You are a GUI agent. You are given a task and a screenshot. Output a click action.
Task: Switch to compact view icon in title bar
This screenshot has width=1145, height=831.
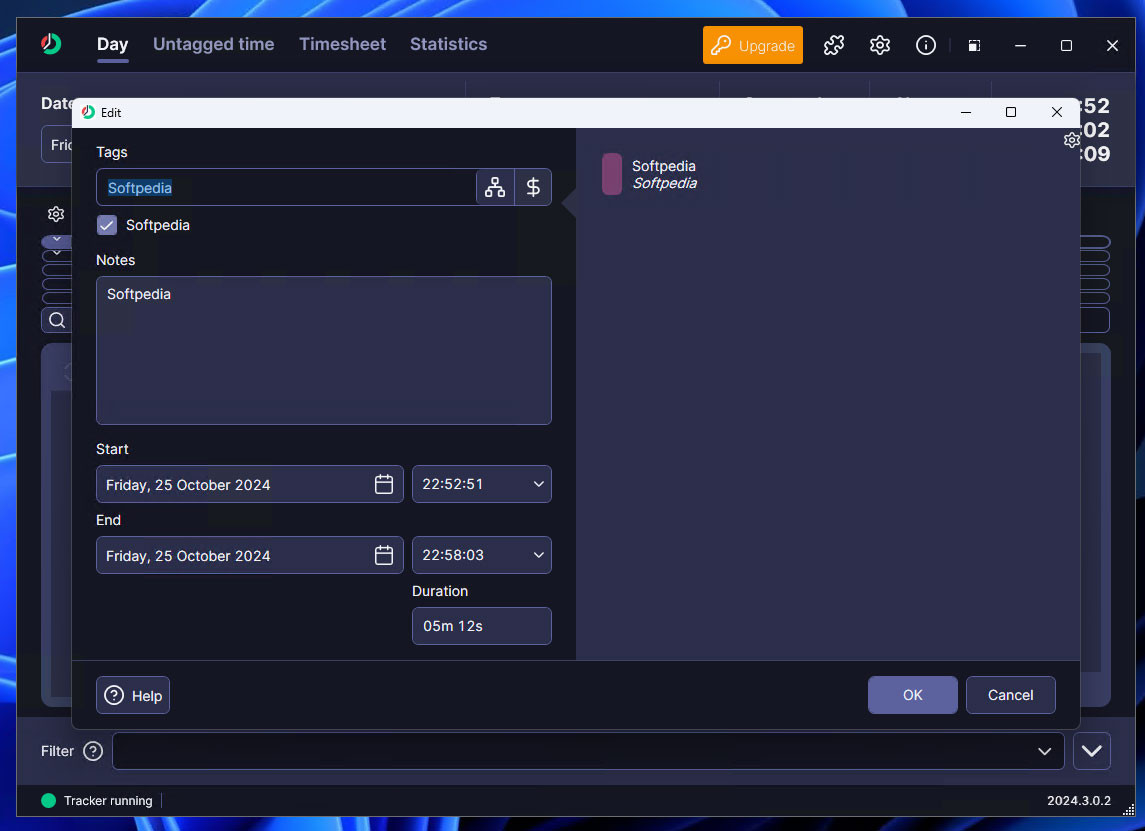973,45
